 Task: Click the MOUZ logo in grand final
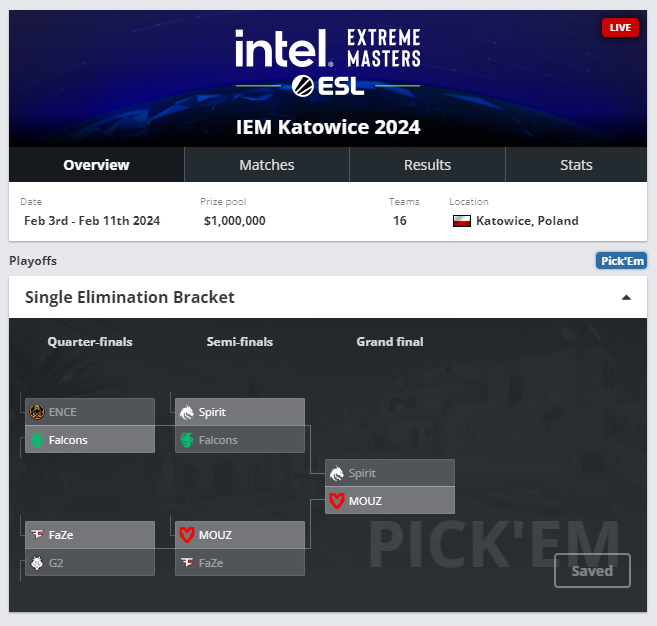coord(337,501)
